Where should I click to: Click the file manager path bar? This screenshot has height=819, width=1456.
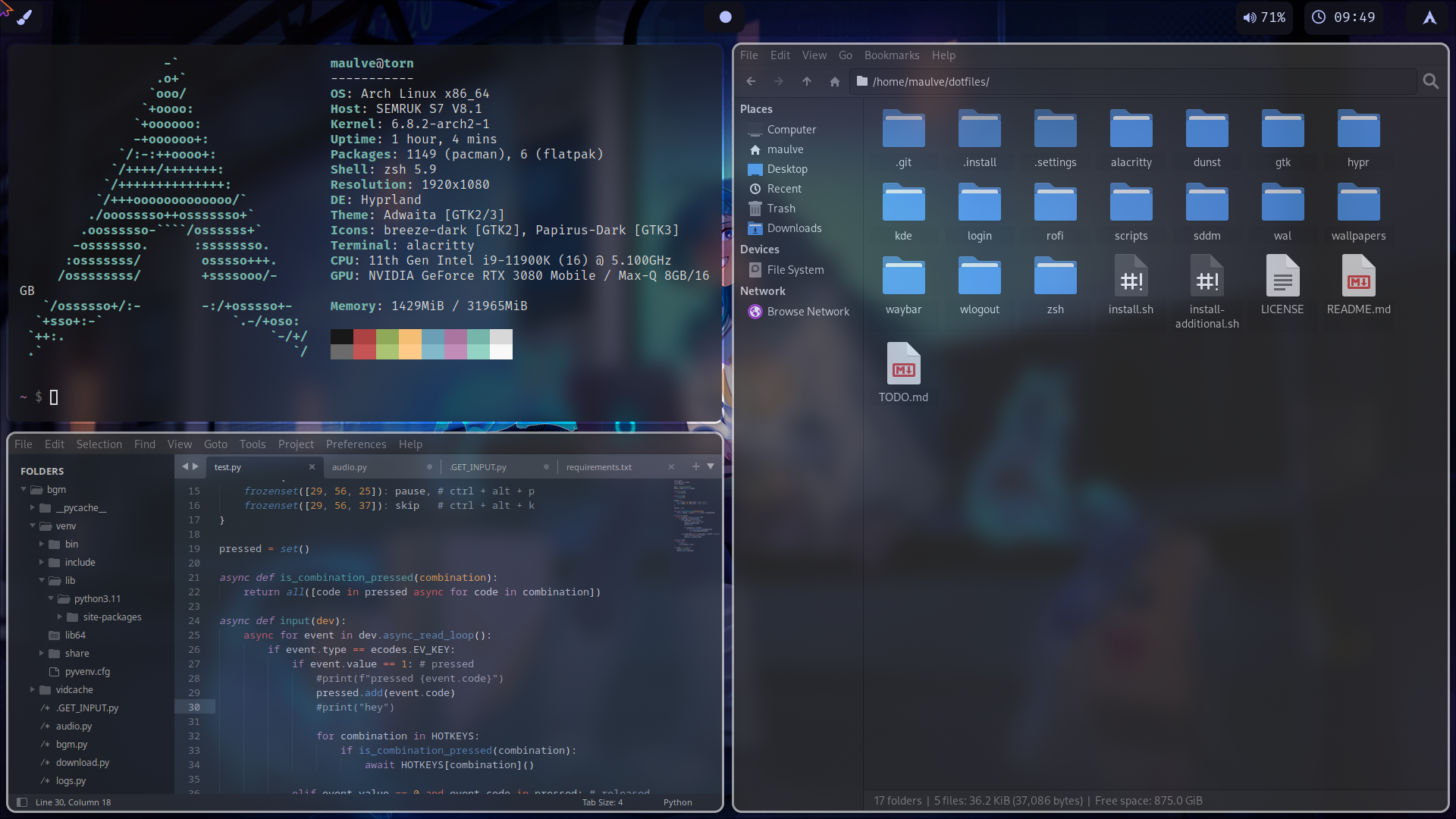(x=1062, y=81)
